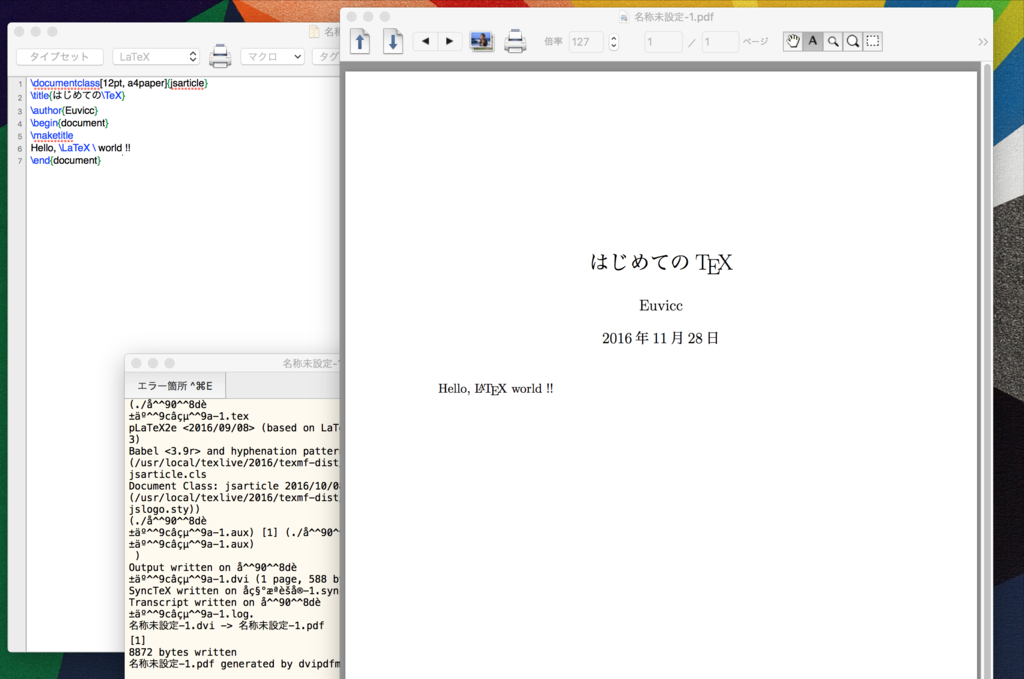Click the forward triangle in PDF toolbar
The width and height of the screenshot is (1024, 679).
click(x=450, y=41)
